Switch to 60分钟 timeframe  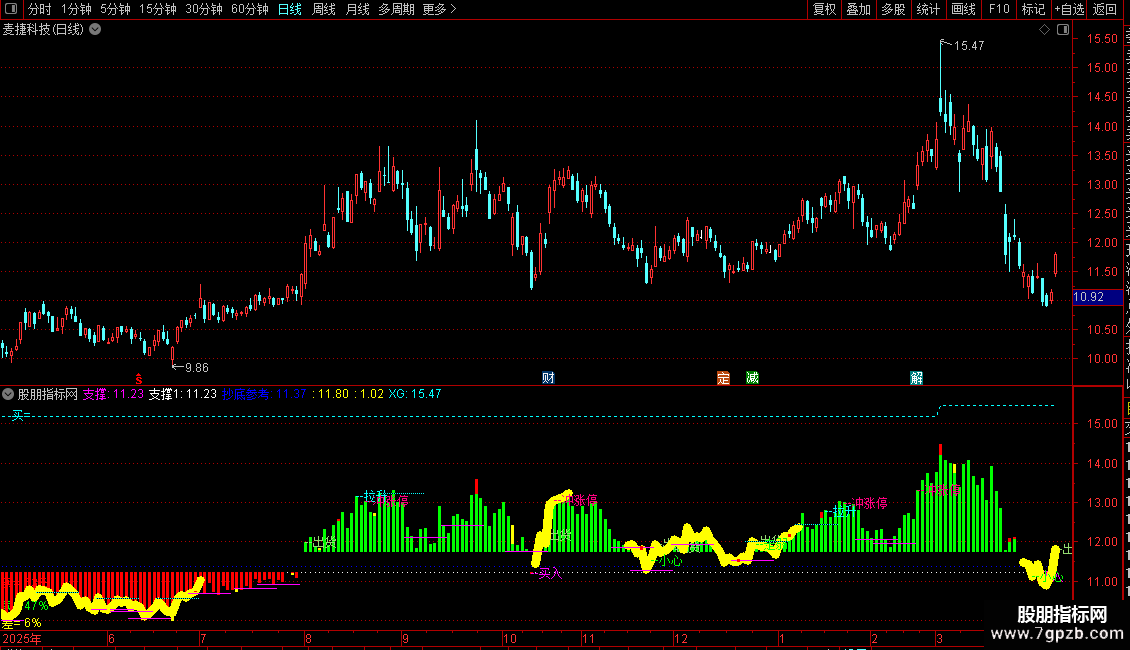tap(250, 9)
